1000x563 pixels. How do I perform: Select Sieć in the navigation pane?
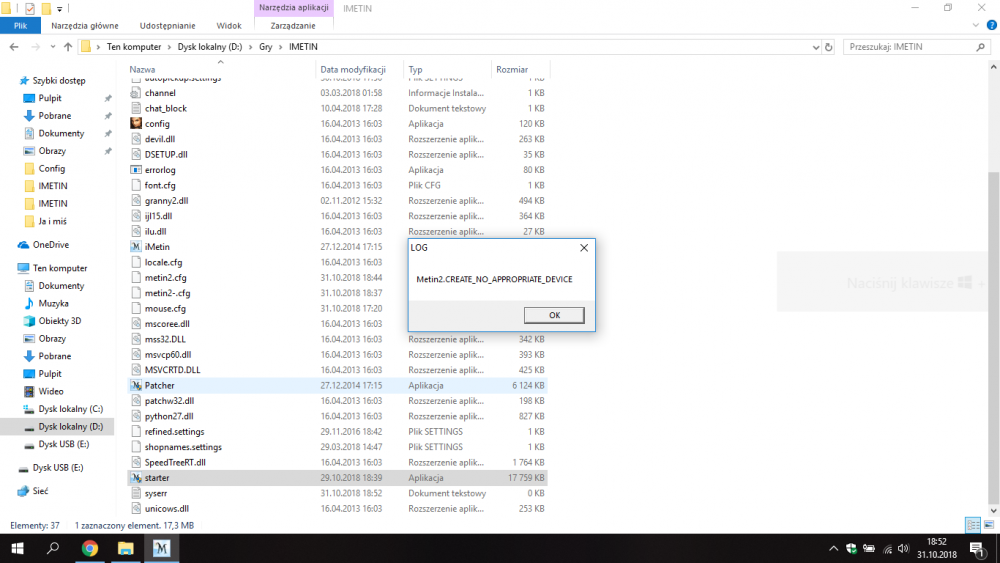tap(40, 491)
